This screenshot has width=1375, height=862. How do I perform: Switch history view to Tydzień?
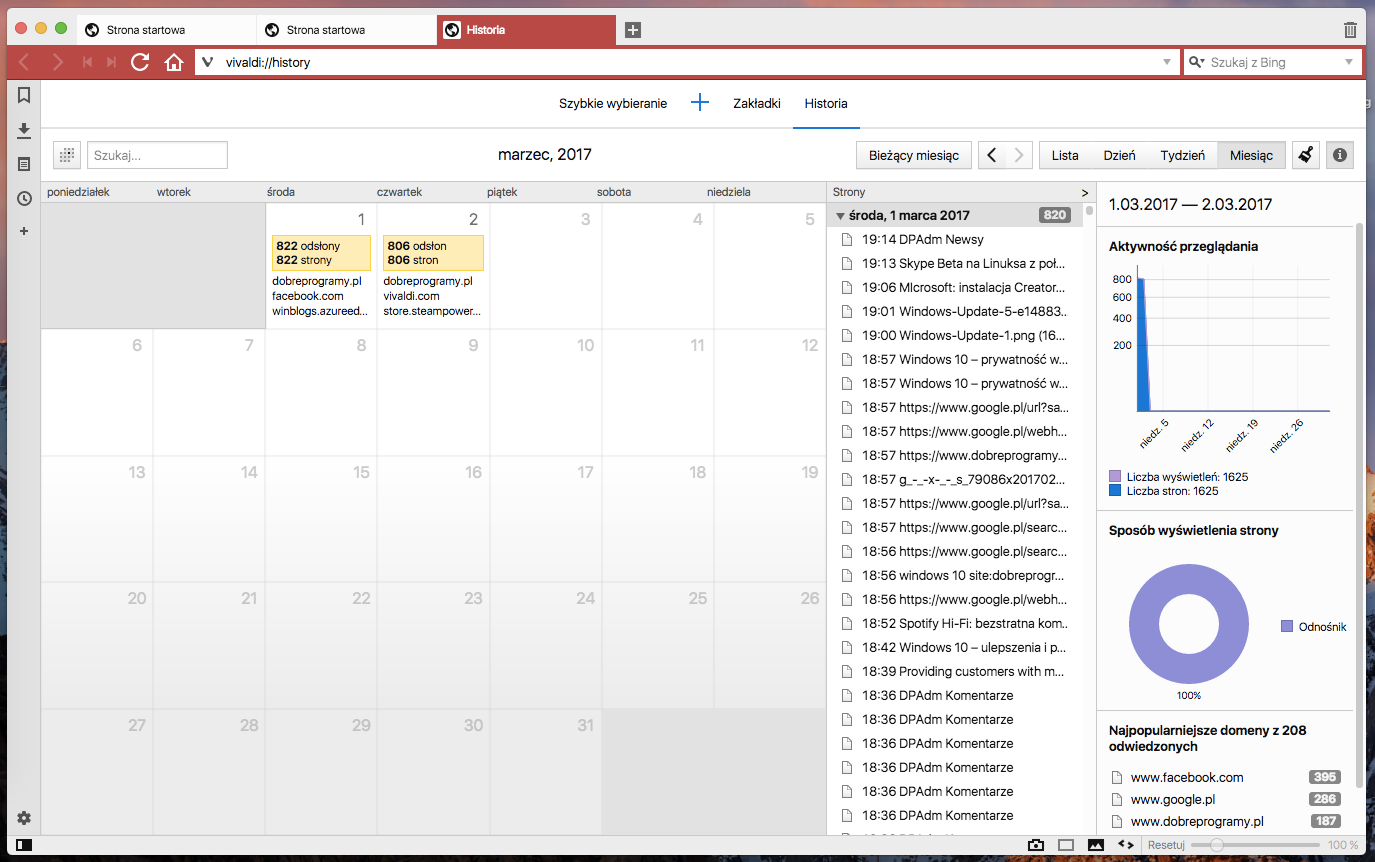[x=1183, y=155]
